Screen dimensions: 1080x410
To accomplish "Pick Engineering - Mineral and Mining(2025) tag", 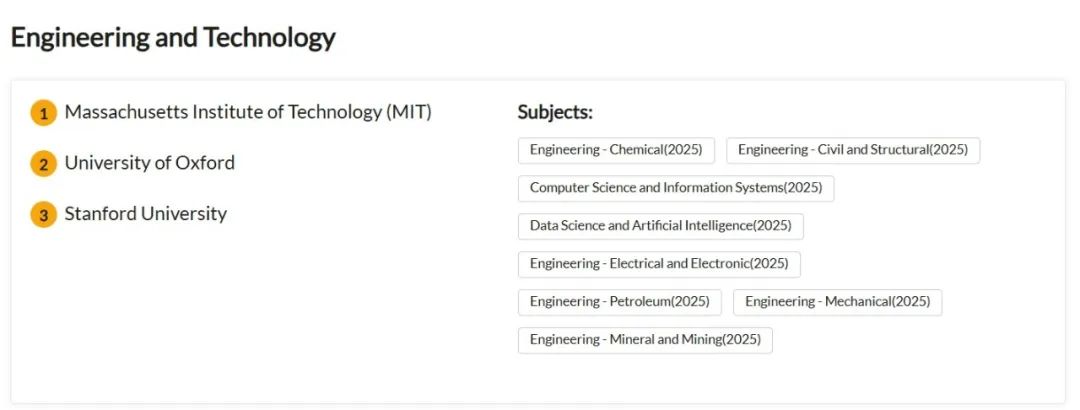I will 645,339.
